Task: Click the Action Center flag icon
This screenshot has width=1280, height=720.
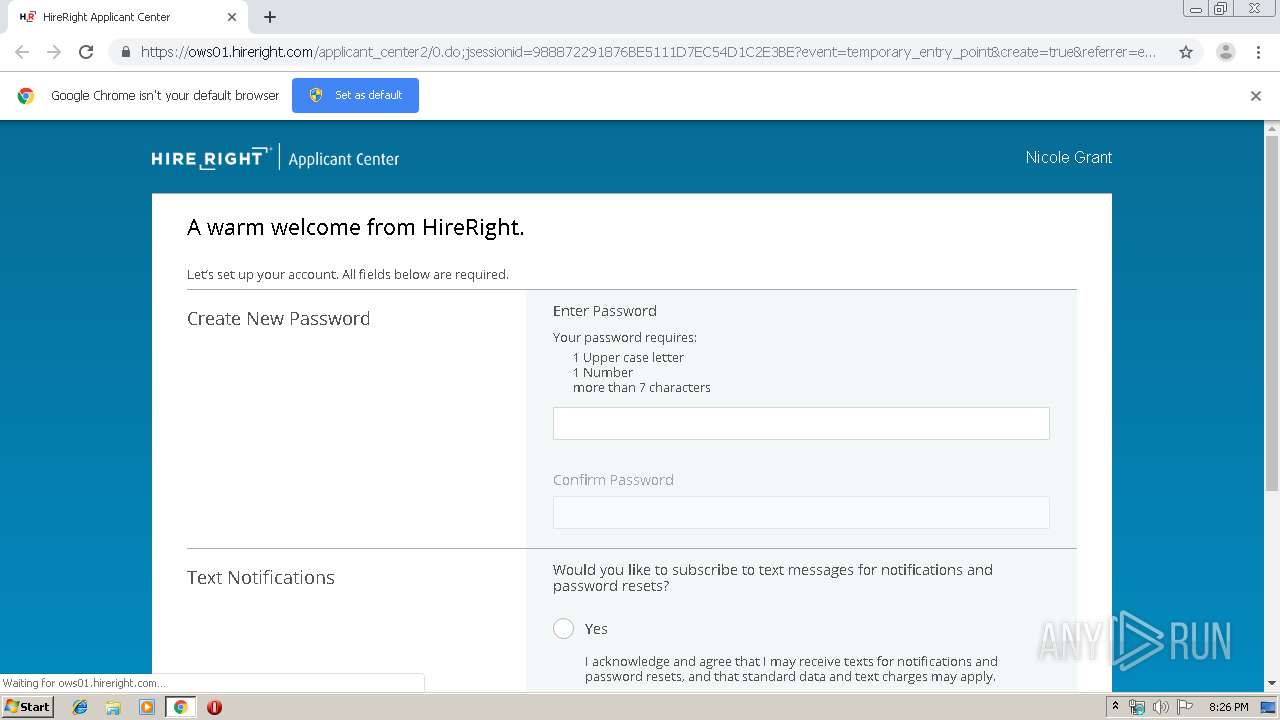Action: pyautogui.click(x=1184, y=707)
